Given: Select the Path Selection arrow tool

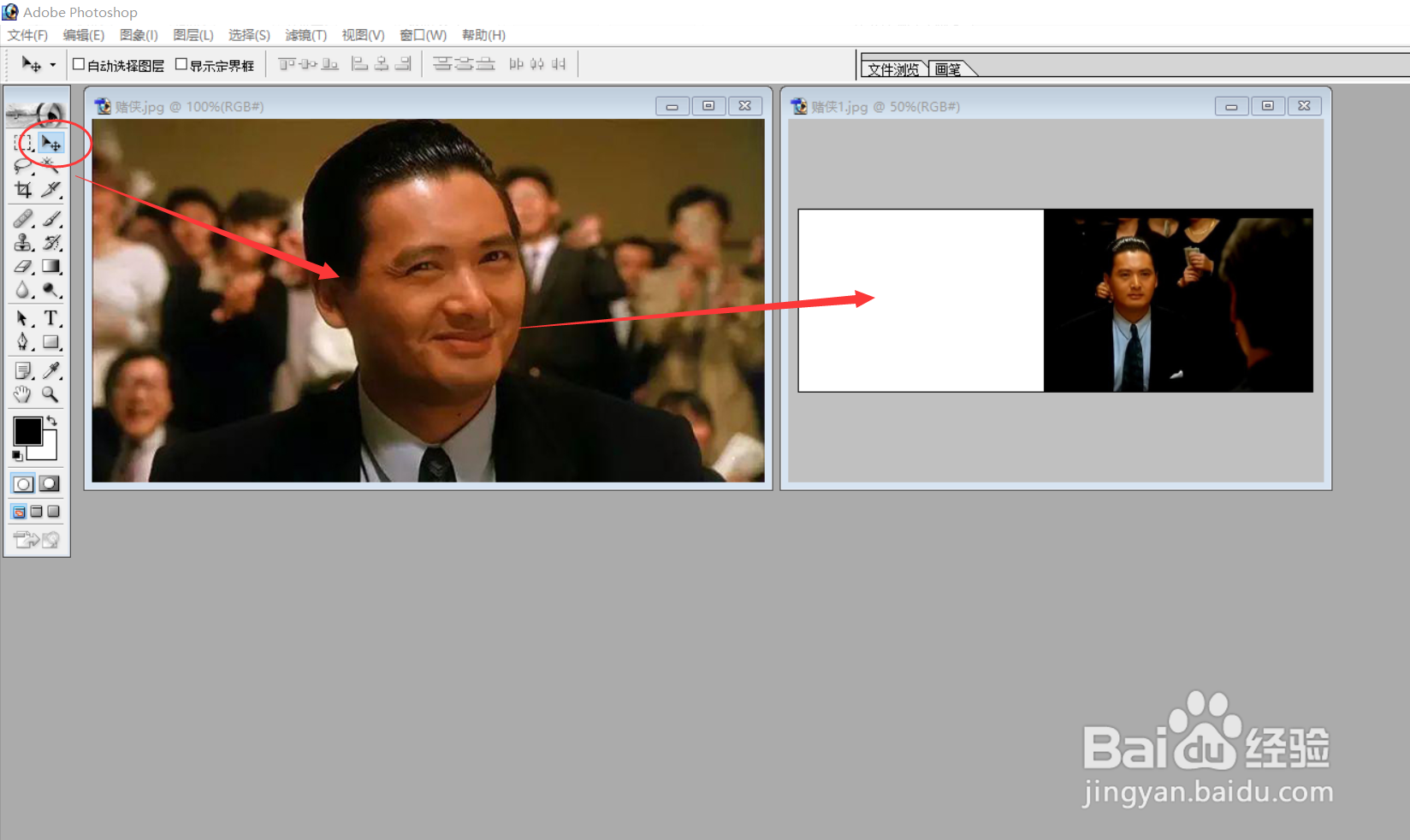Looking at the screenshot, I should (x=23, y=319).
